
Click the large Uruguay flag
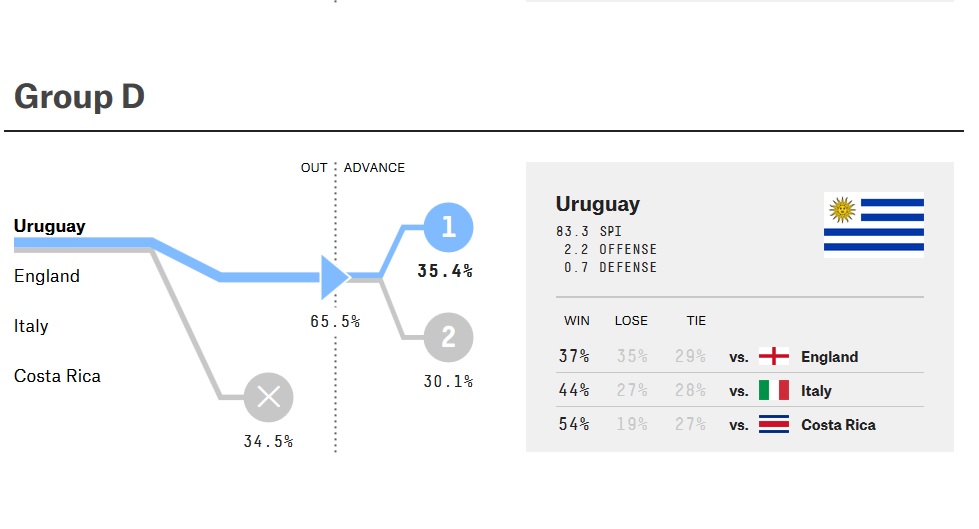point(873,225)
